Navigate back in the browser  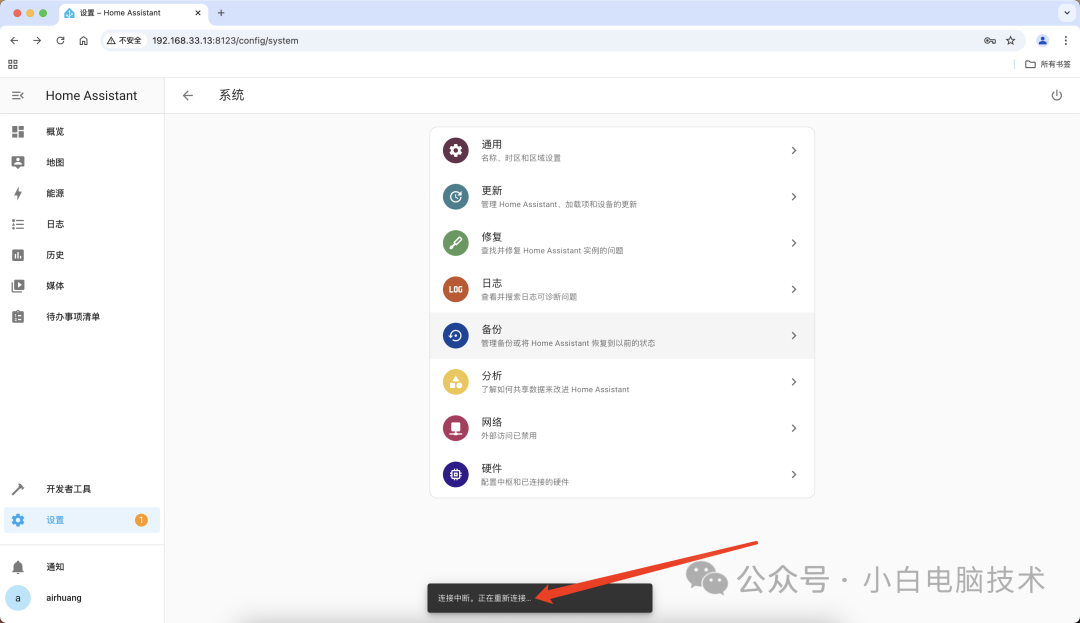[x=14, y=41]
